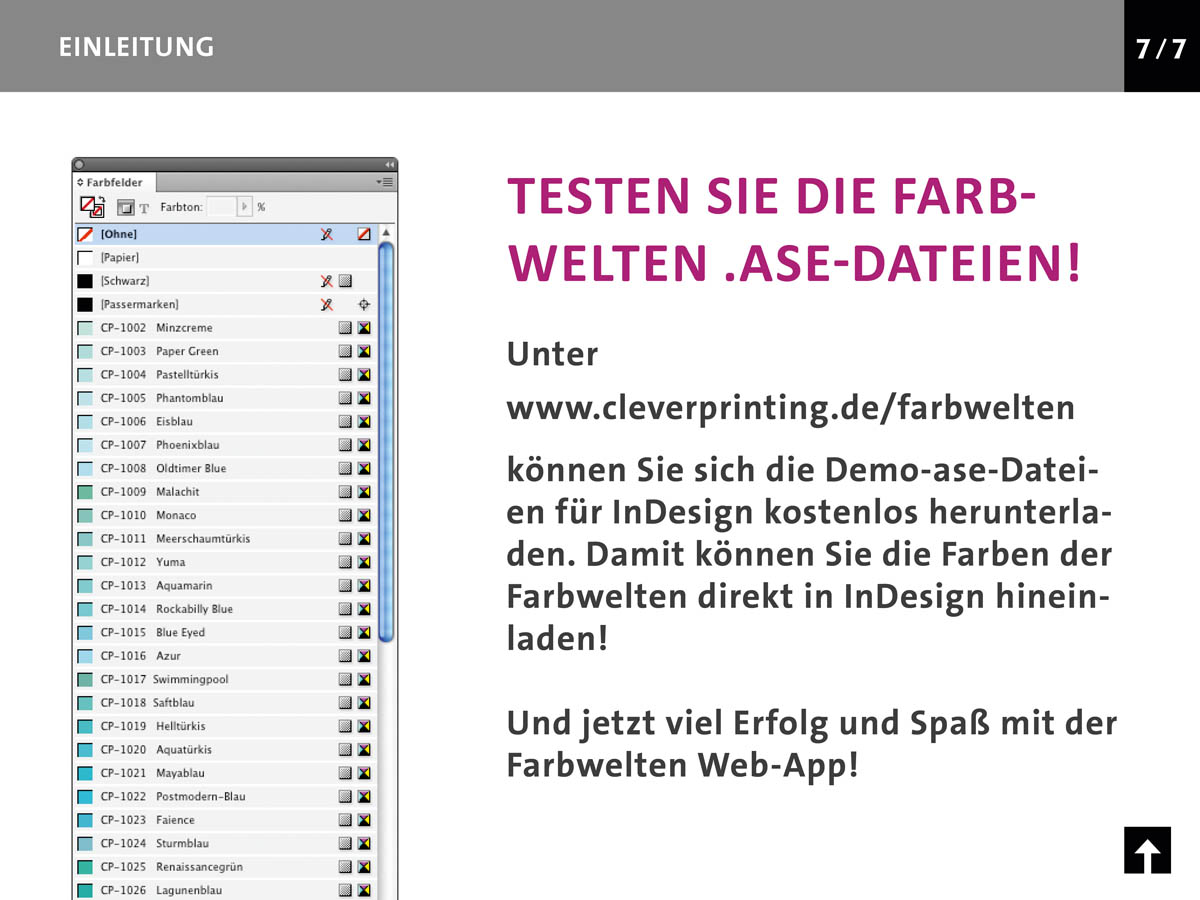Click the 7 / 7 page counter
Screen dimensions: 1200x900
pyautogui.click(x=1161, y=48)
